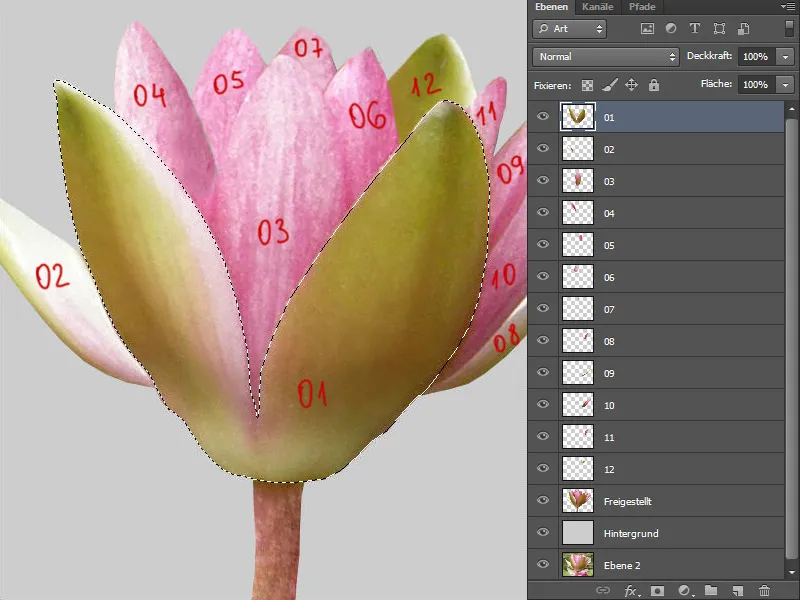This screenshot has width=800, height=600.
Task: Toggle visibility of layer 05
Action: coord(543,245)
